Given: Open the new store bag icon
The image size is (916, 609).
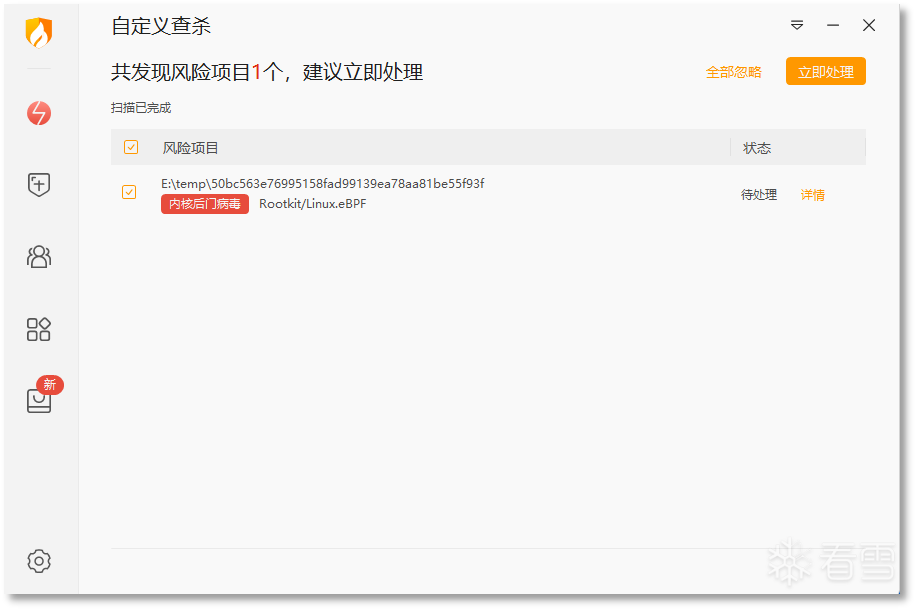Looking at the screenshot, I should pos(39,400).
